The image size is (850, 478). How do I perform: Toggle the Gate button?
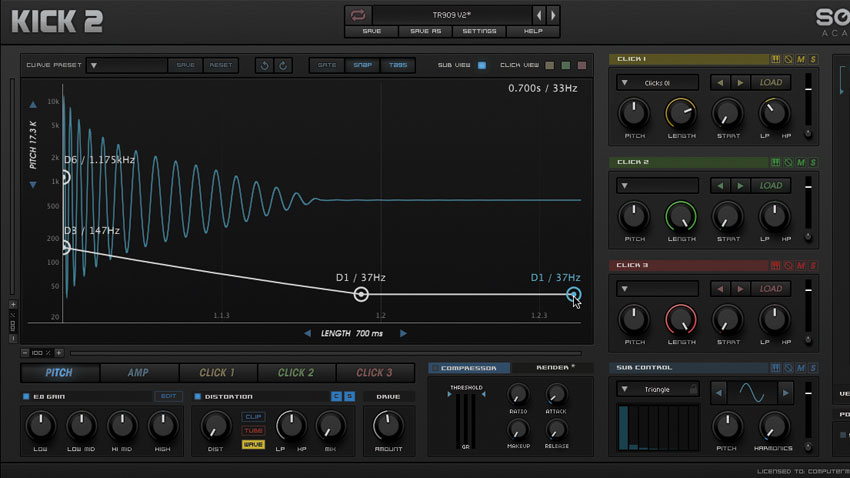[327, 65]
